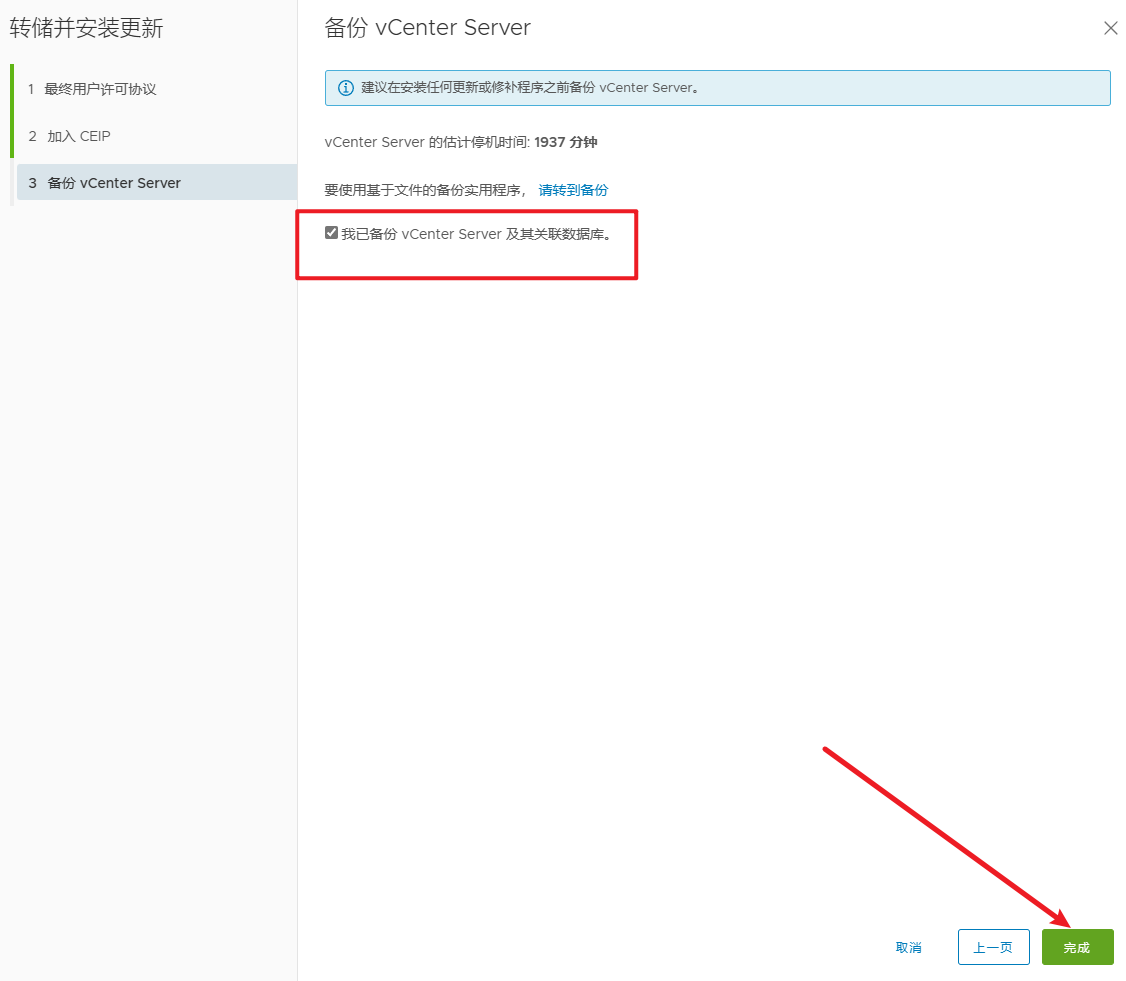Click the 1937 分钟 downtime value
Image resolution: width=1126 pixels, height=981 pixels.
565,143
